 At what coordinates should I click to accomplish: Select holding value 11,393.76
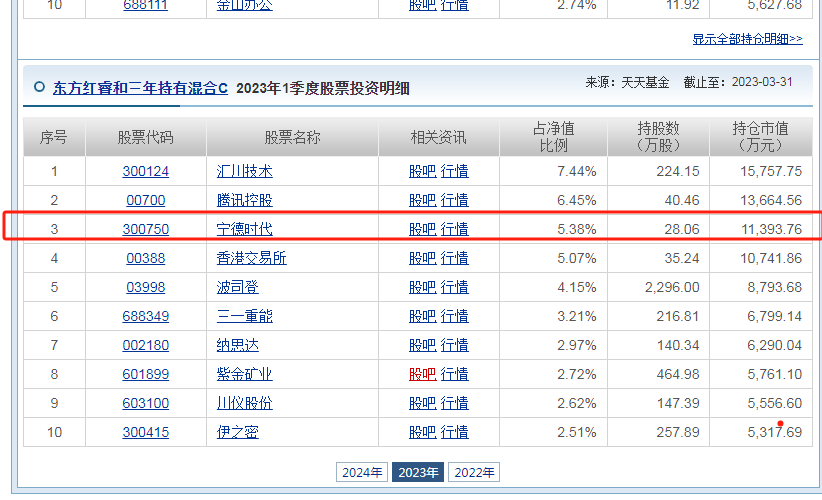[771, 229]
